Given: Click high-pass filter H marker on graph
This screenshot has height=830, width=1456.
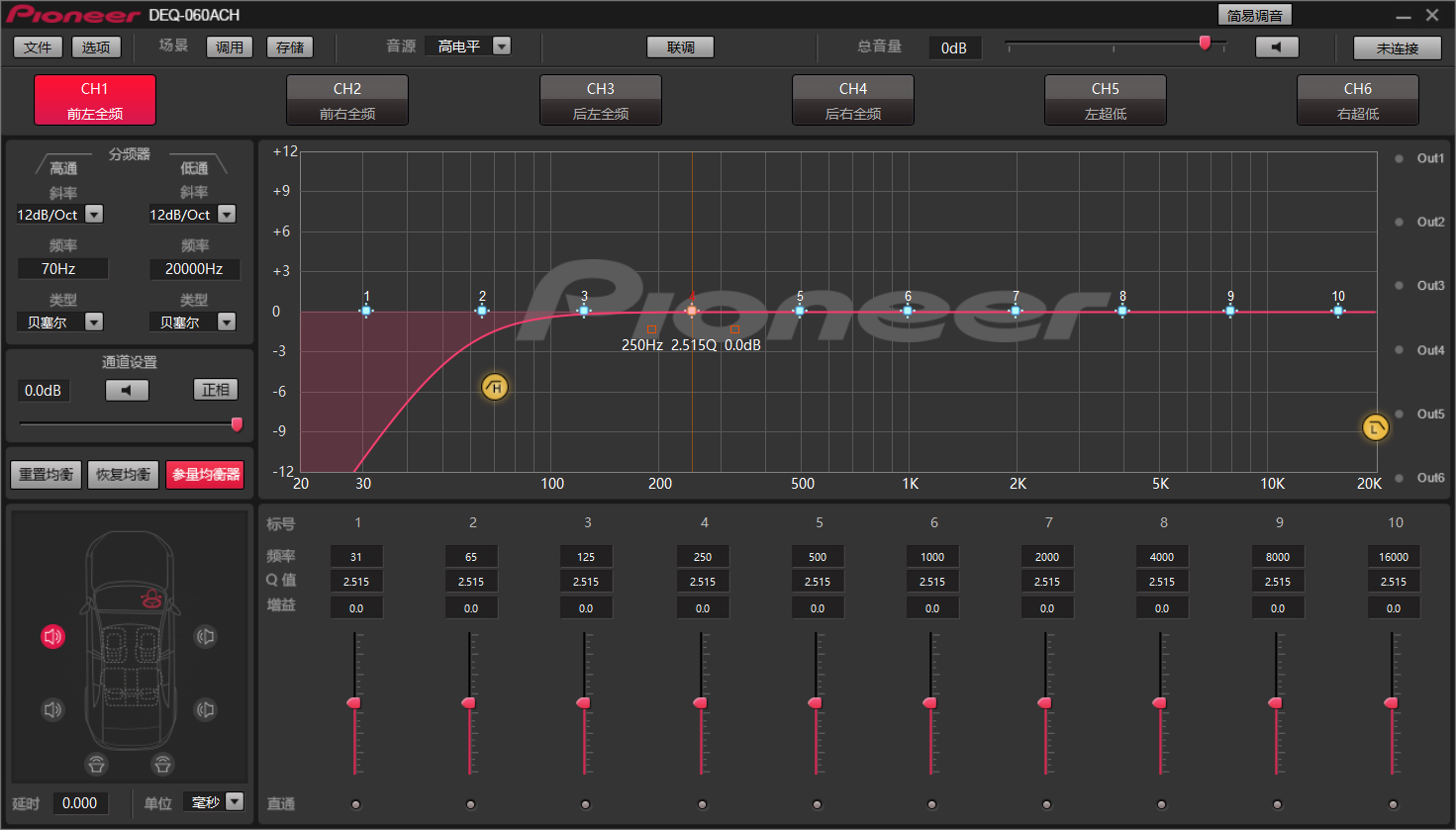Looking at the screenshot, I should pyautogui.click(x=495, y=387).
